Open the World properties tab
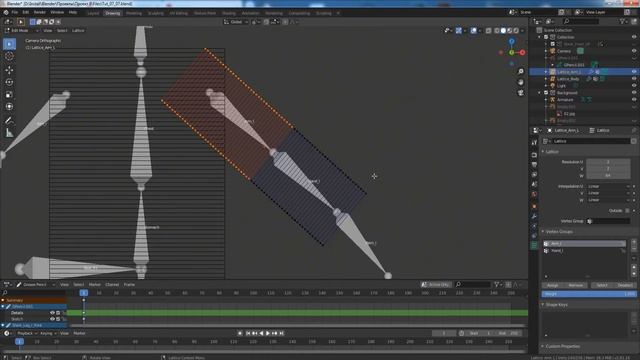This screenshot has height=360, width=640. point(534,194)
